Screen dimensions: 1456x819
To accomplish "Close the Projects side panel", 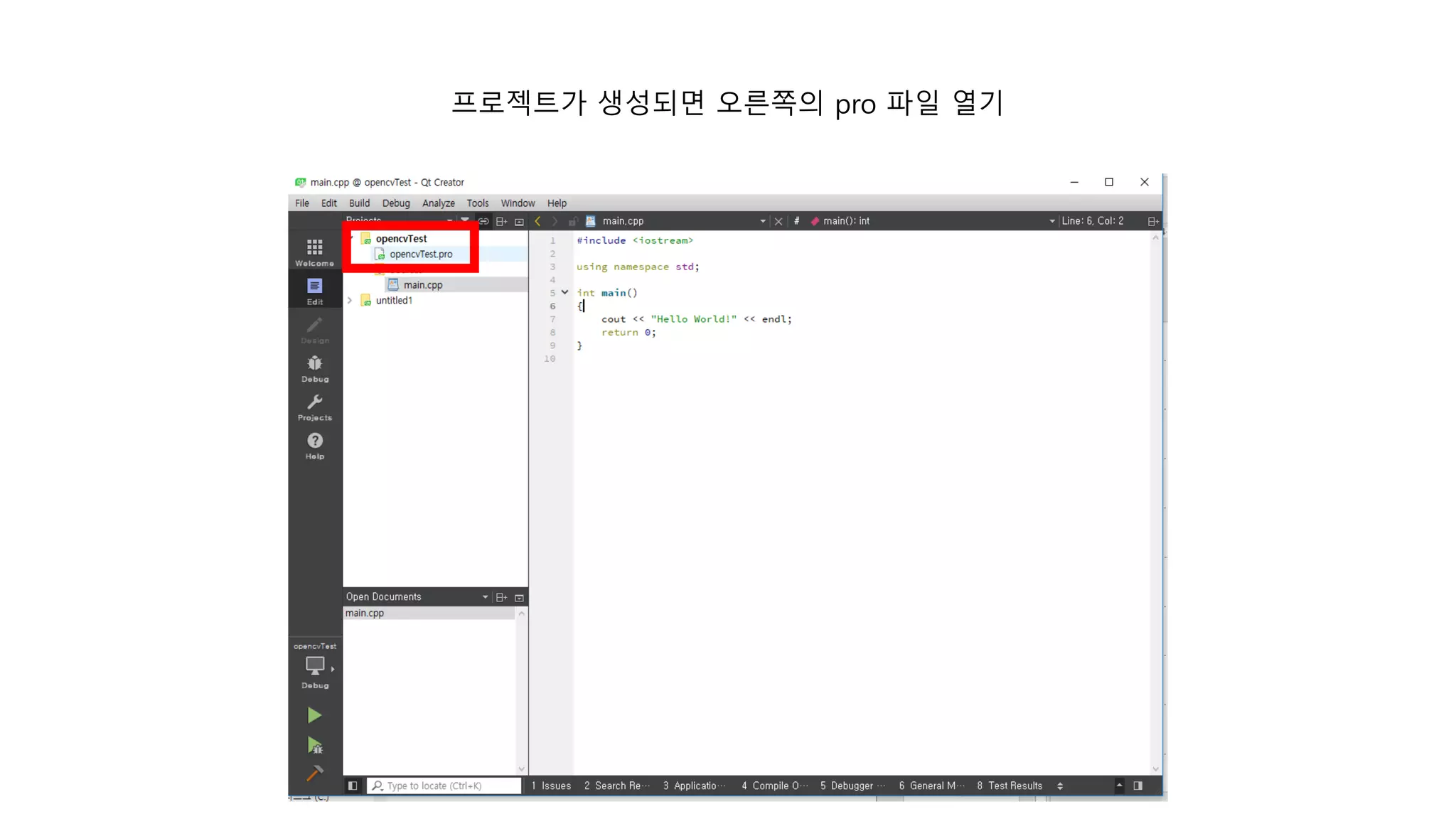I will click(x=519, y=222).
